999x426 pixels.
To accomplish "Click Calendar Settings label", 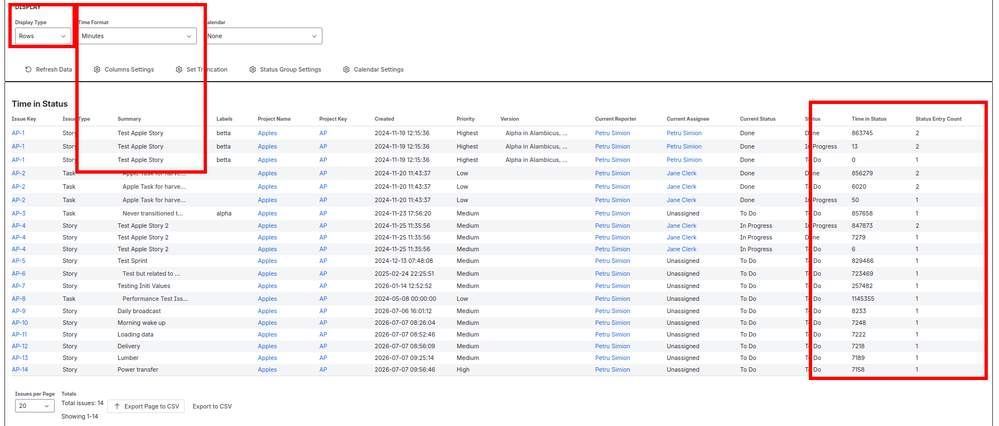I will coord(378,69).
